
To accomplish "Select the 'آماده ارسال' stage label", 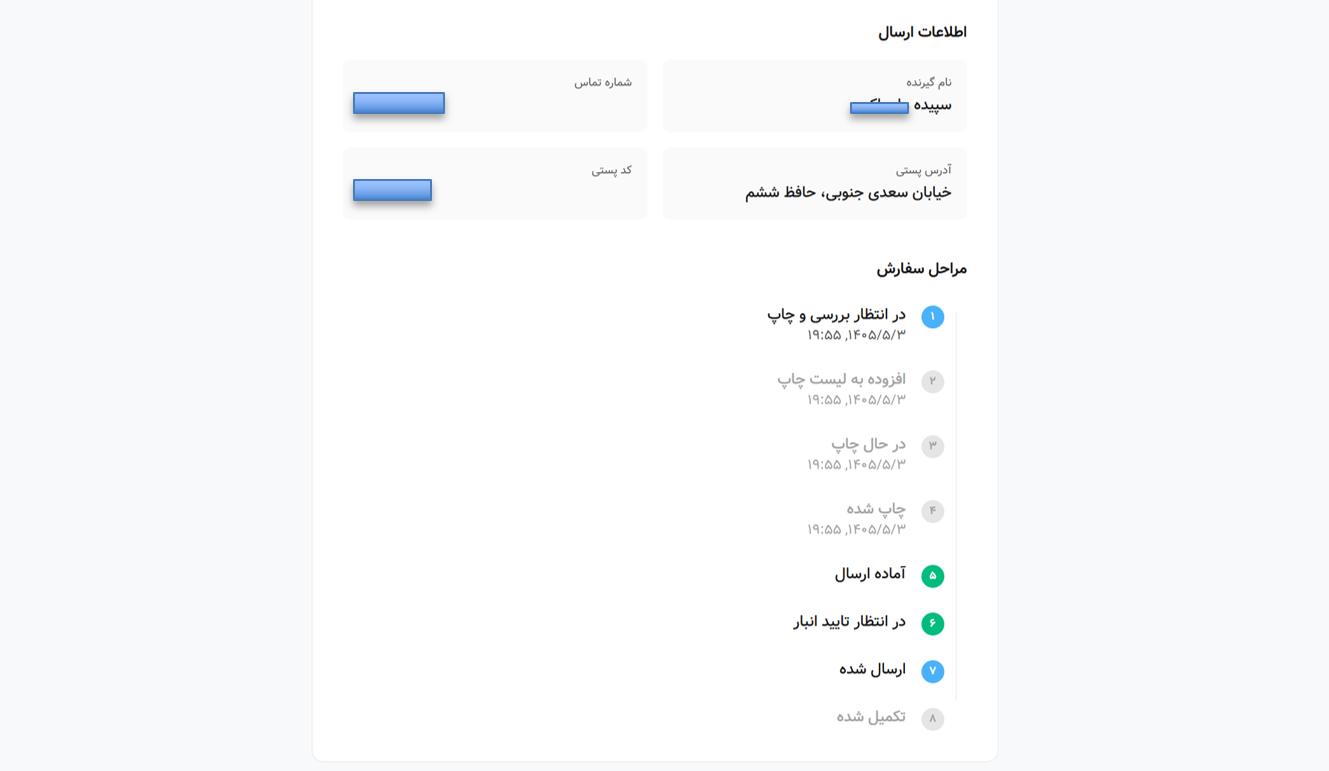I will click(870, 574).
